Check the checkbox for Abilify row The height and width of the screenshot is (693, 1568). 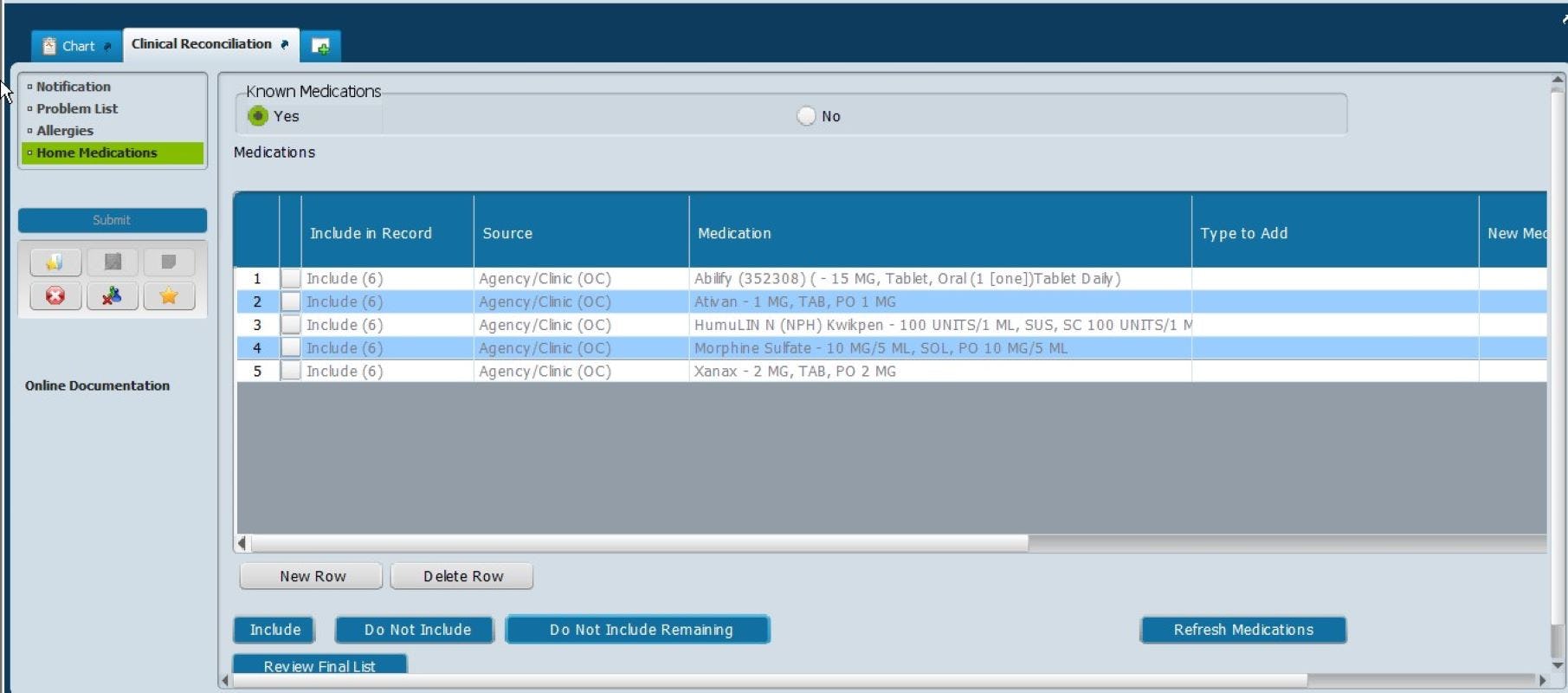click(x=291, y=279)
